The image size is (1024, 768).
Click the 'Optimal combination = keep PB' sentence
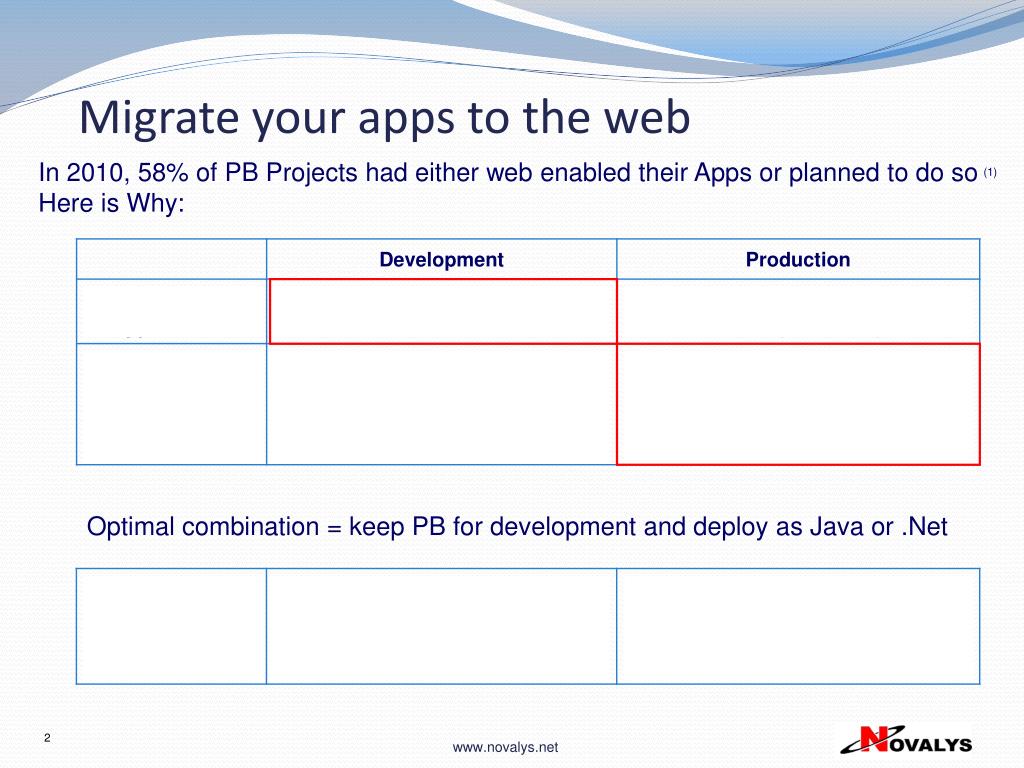517,526
